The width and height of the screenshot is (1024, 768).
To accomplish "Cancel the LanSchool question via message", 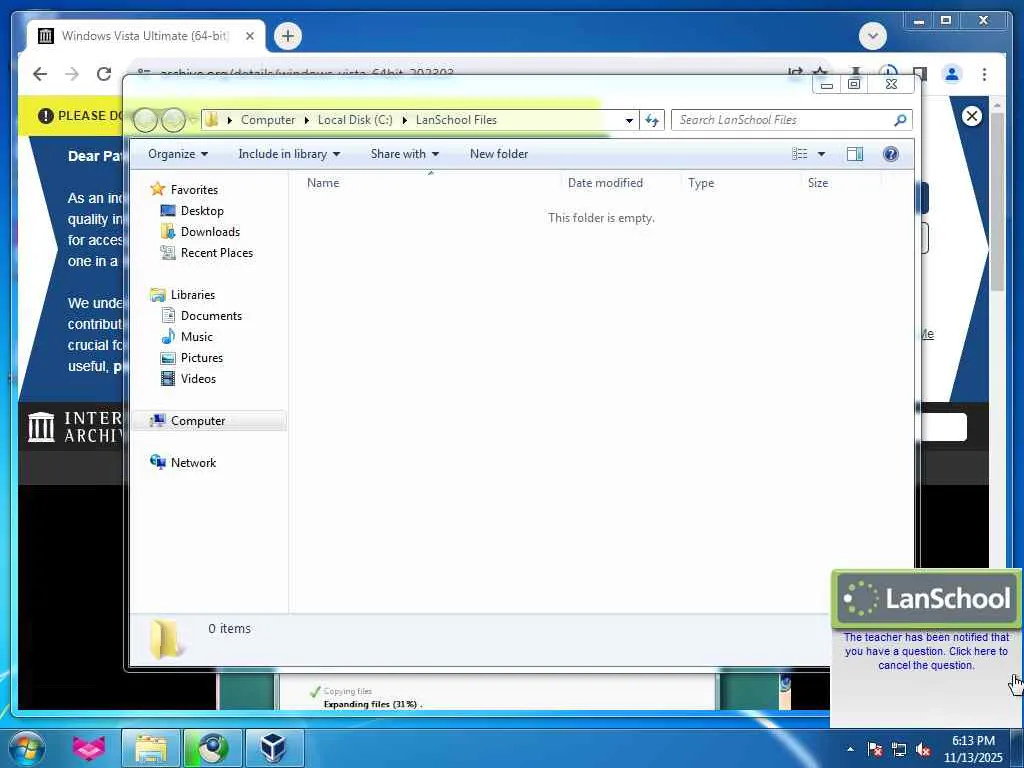I will [926, 651].
